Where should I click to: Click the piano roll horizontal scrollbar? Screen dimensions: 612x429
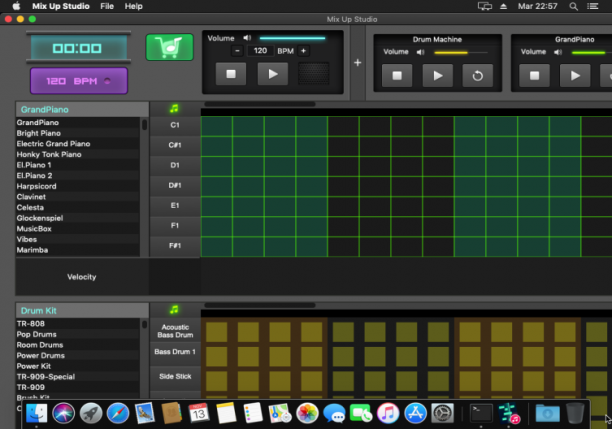[x=260, y=104]
